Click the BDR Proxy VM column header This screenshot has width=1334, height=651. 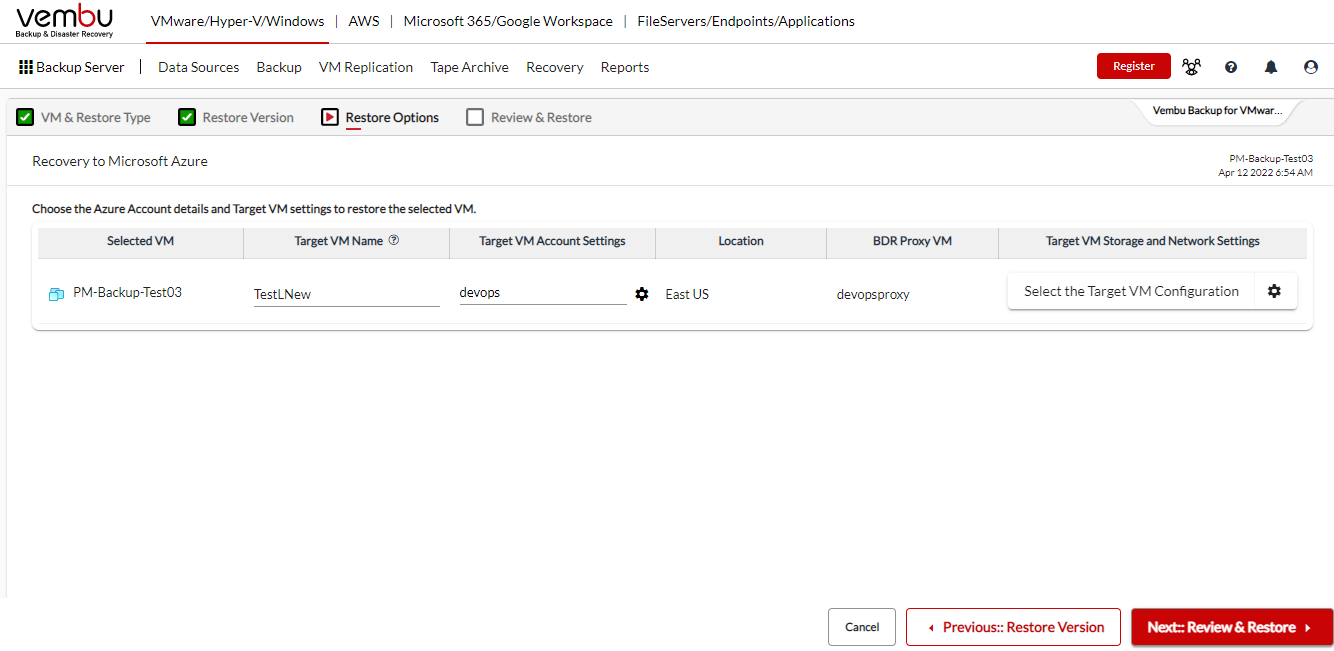pyautogui.click(x=912, y=241)
